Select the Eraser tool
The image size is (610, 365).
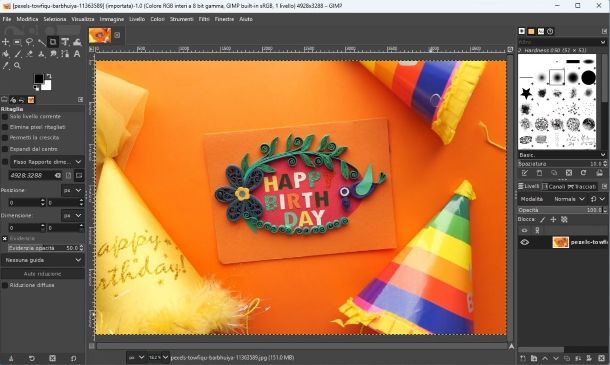tap(29, 54)
